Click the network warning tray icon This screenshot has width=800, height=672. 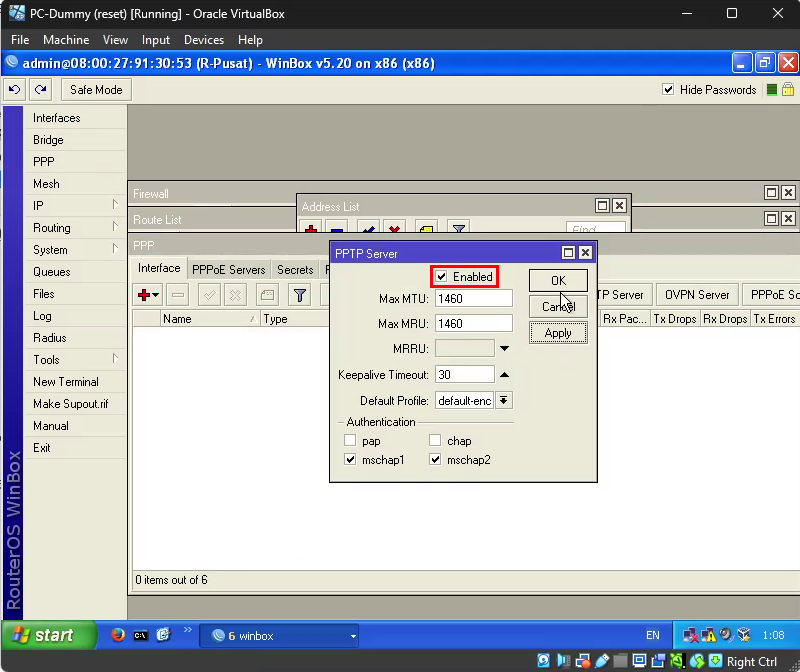[708, 635]
